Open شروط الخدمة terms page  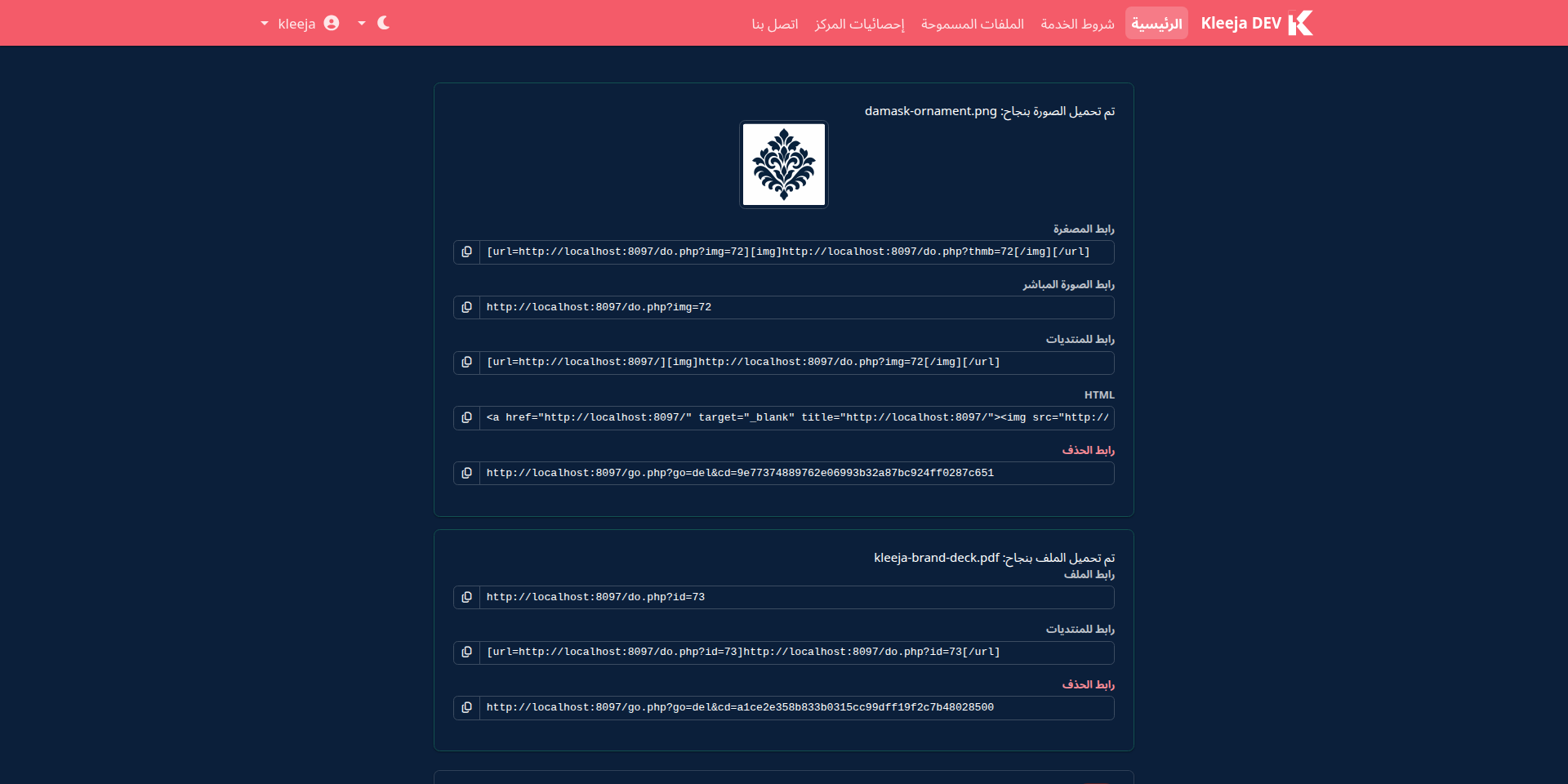tap(1077, 24)
